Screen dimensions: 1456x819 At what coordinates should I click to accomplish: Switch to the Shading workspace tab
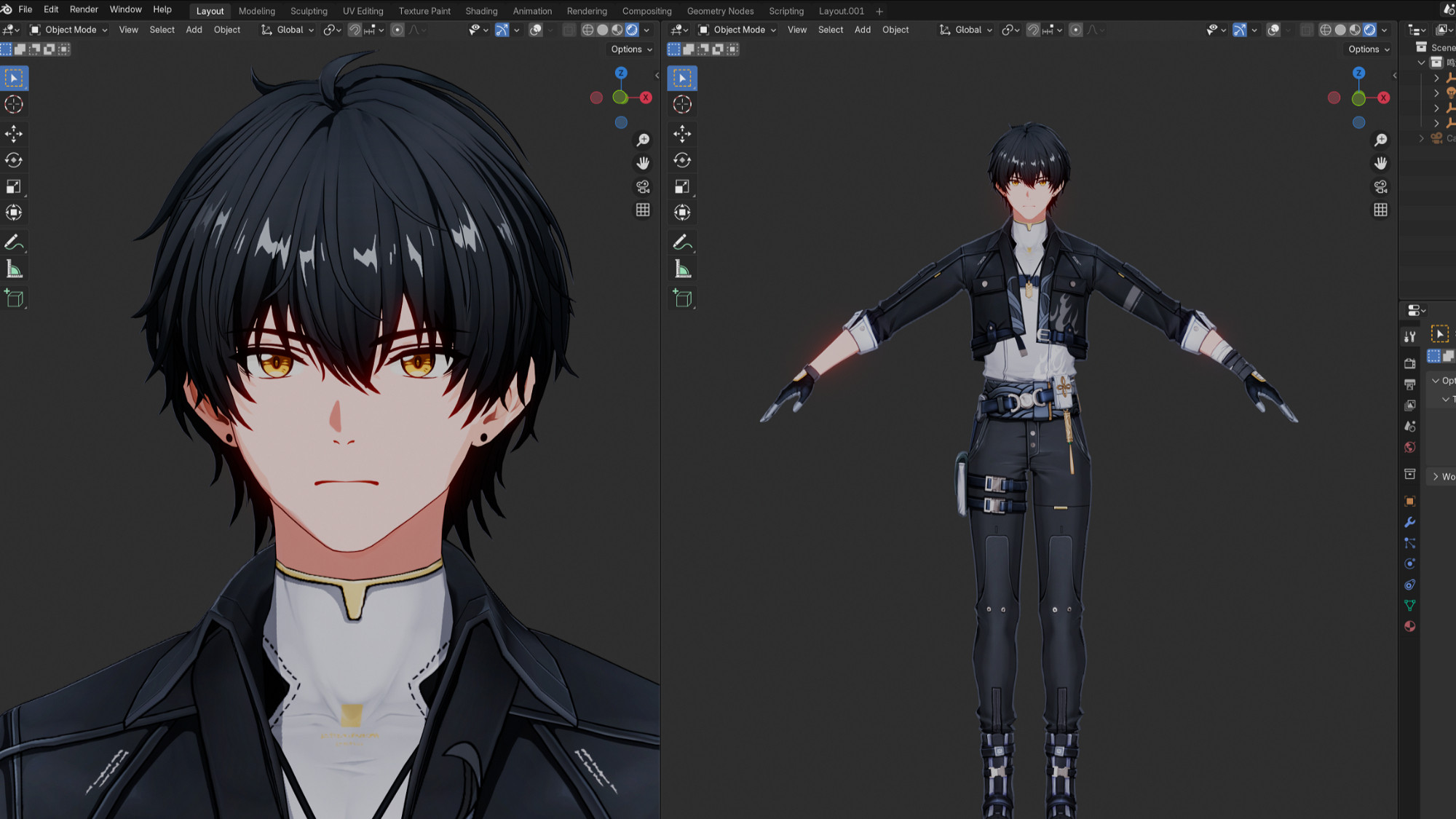(x=481, y=11)
